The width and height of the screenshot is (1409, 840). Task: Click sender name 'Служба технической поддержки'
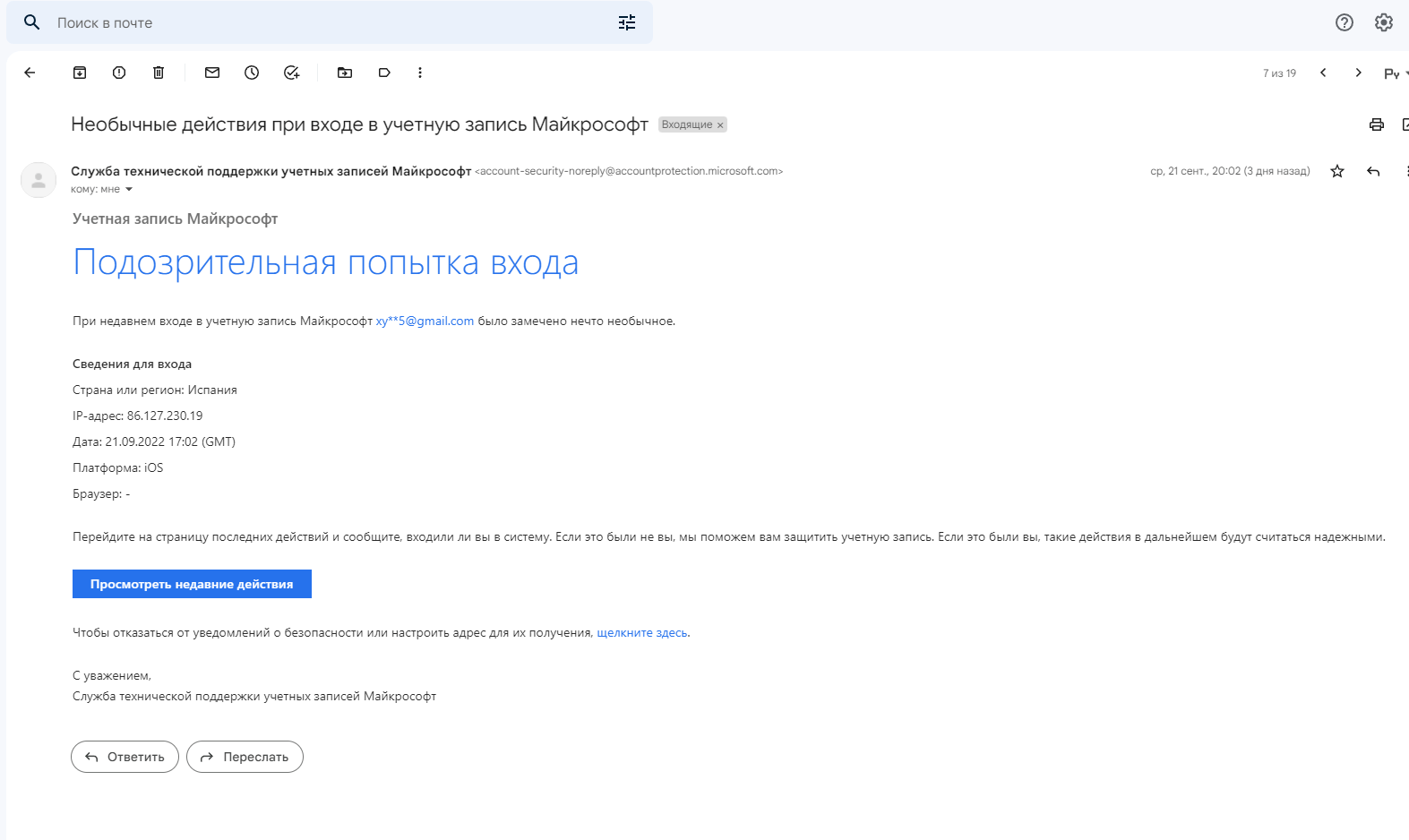tap(271, 171)
